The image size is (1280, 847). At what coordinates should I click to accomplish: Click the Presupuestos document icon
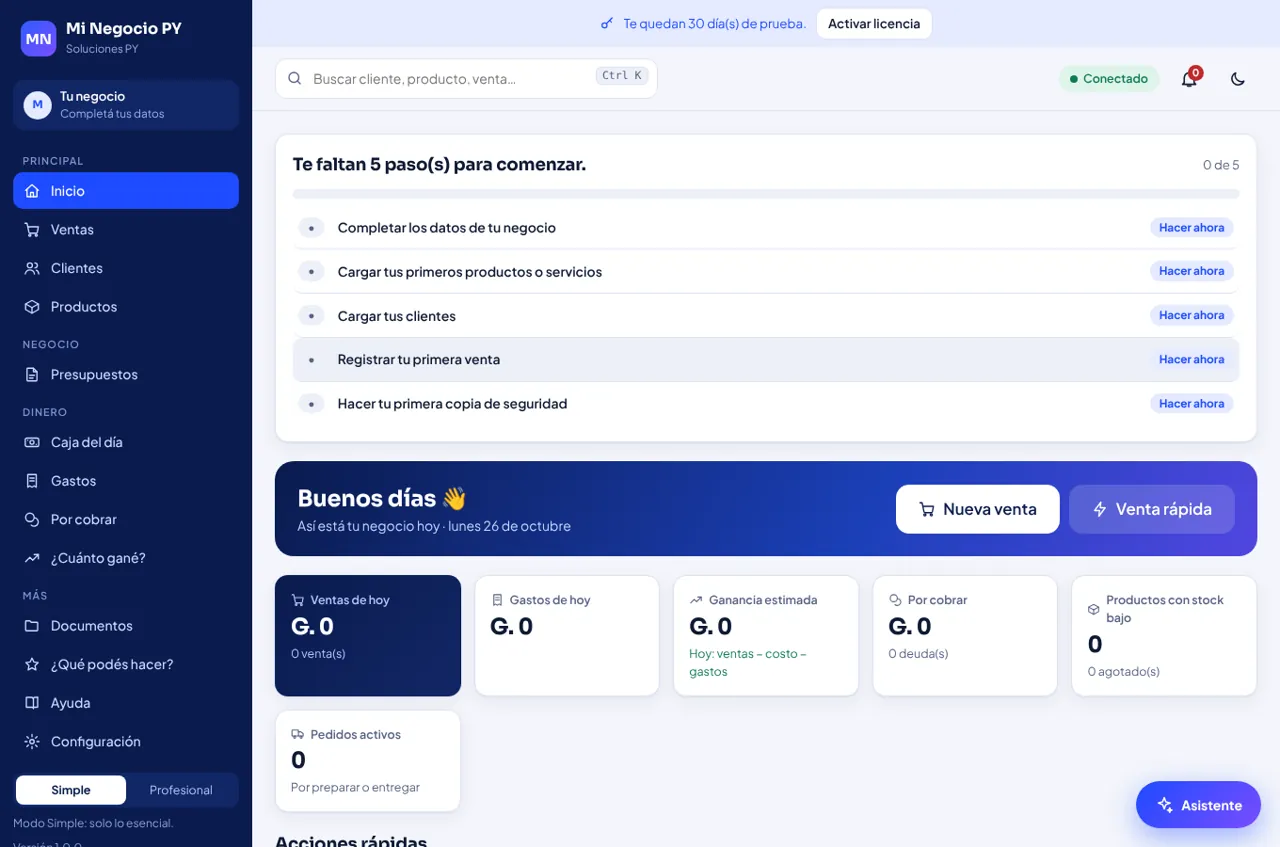tap(32, 375)
